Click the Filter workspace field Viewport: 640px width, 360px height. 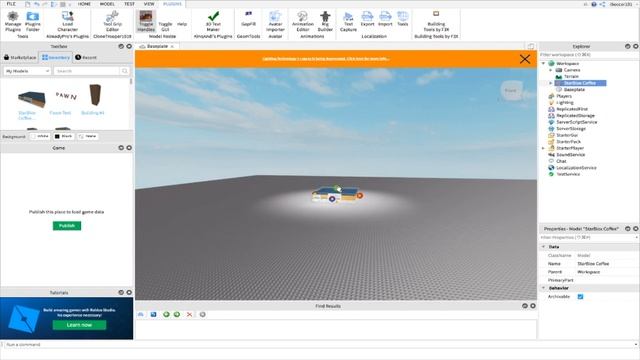pyautogui.click(x=588, y=55)
